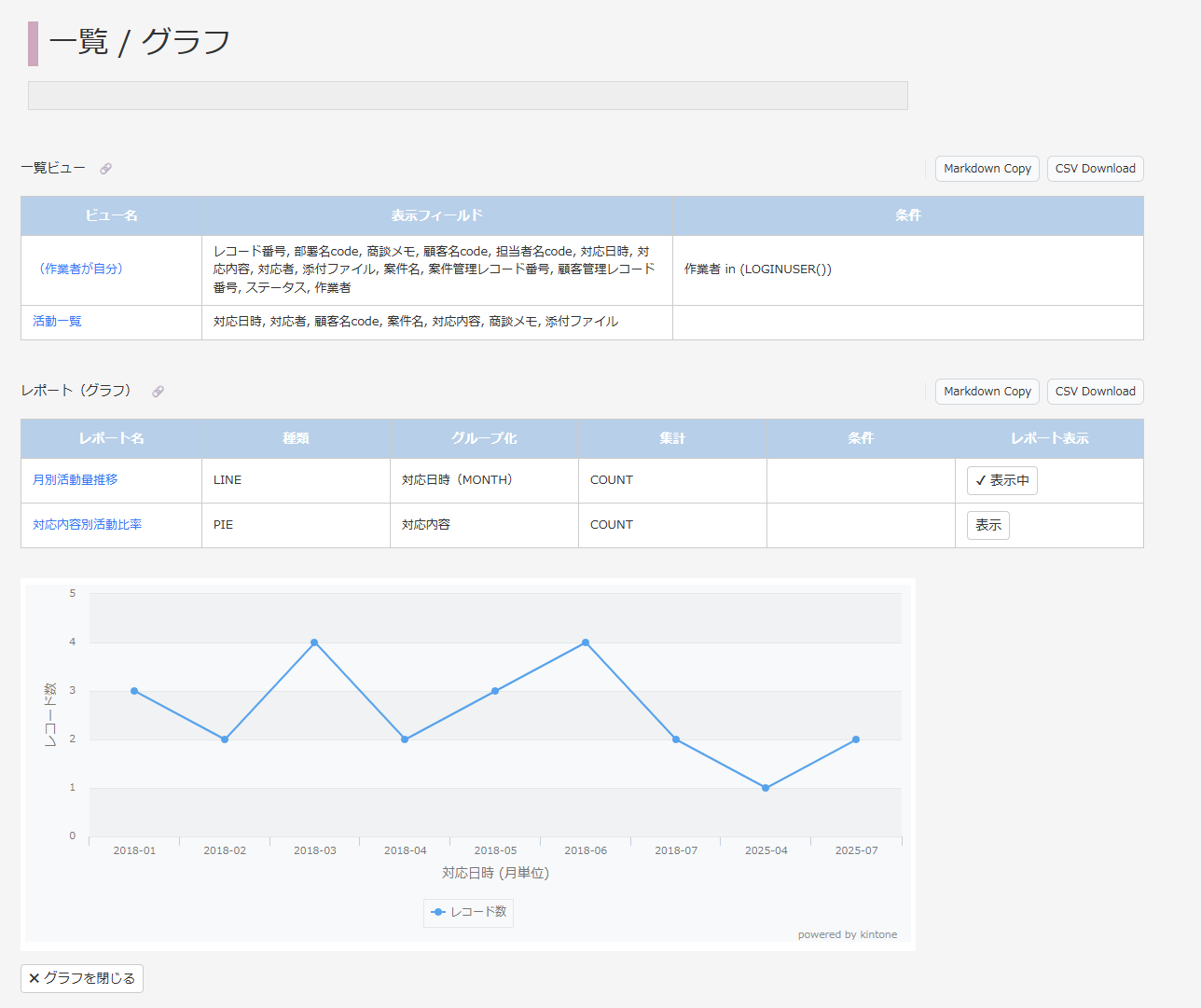Click the checkmark icon inside 表示中 button
This screenshot has width=1201, height=1008.
click(980, 479)
